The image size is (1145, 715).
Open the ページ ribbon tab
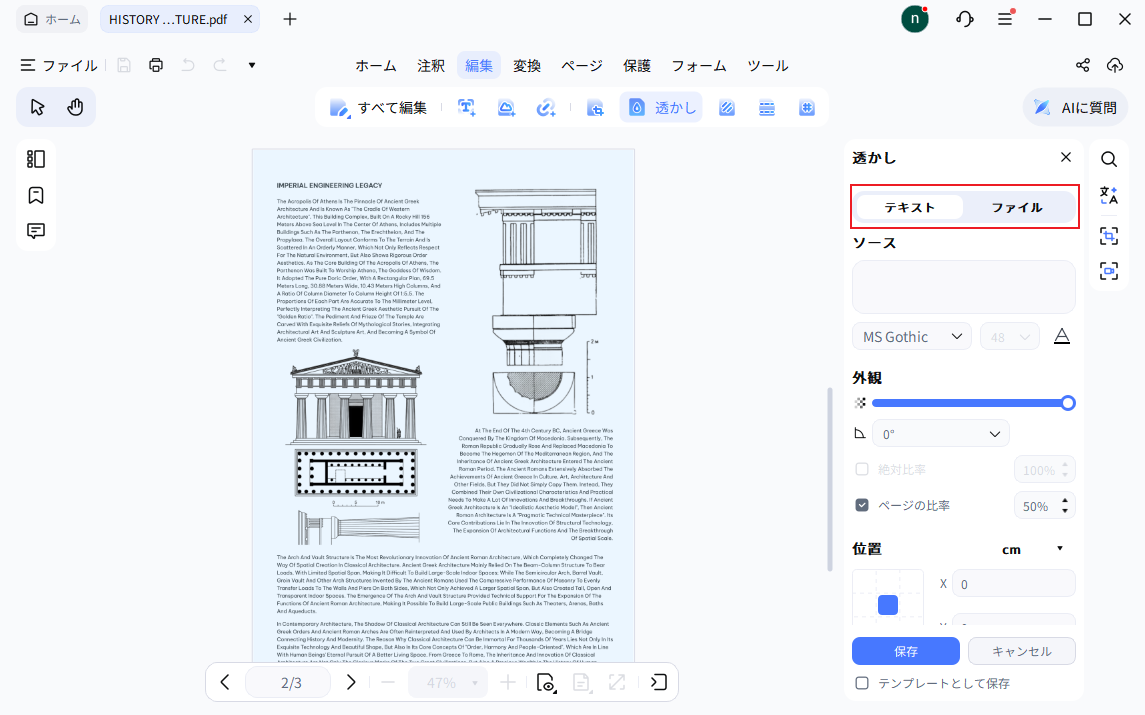click(581, 65)
